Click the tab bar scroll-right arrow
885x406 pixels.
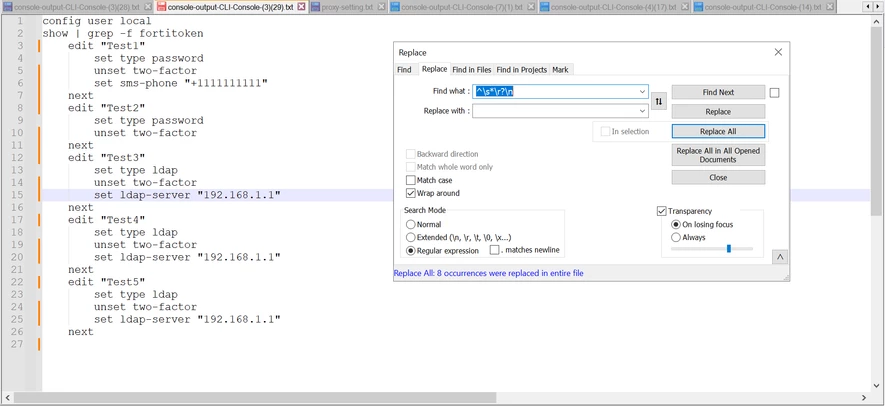point(878,6)
